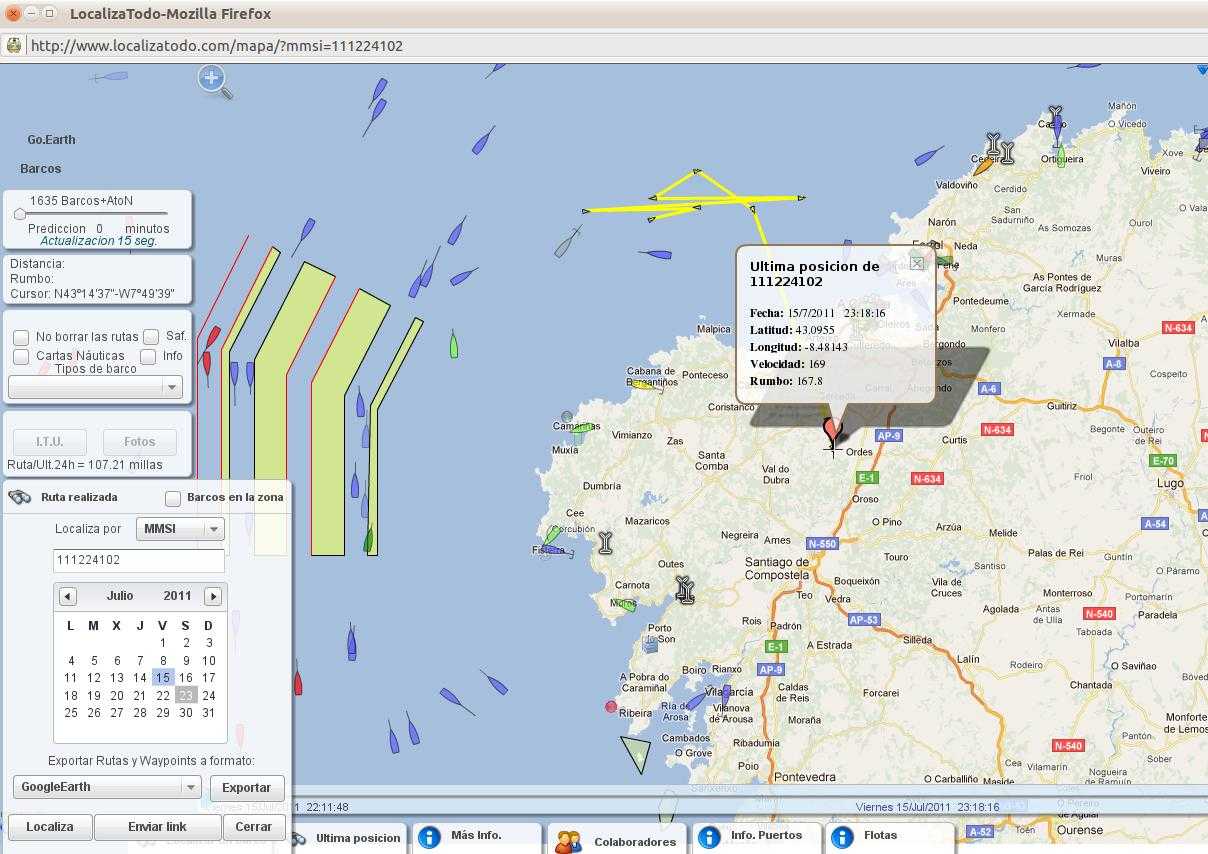Open the Tipos de barco dropdown
This screenshot has height=854, width=1208.
pos(95,387)
